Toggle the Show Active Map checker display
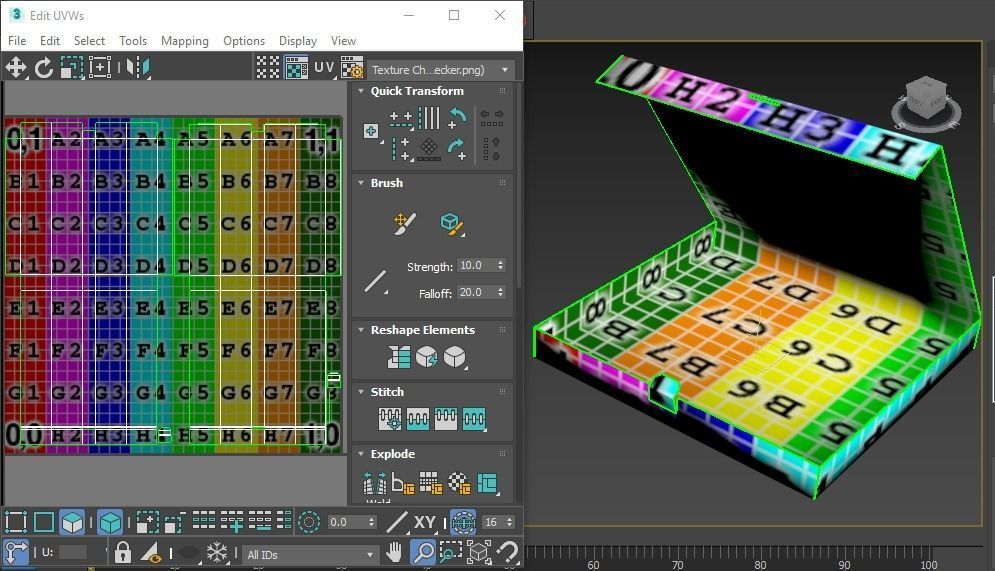 [296, 68]
